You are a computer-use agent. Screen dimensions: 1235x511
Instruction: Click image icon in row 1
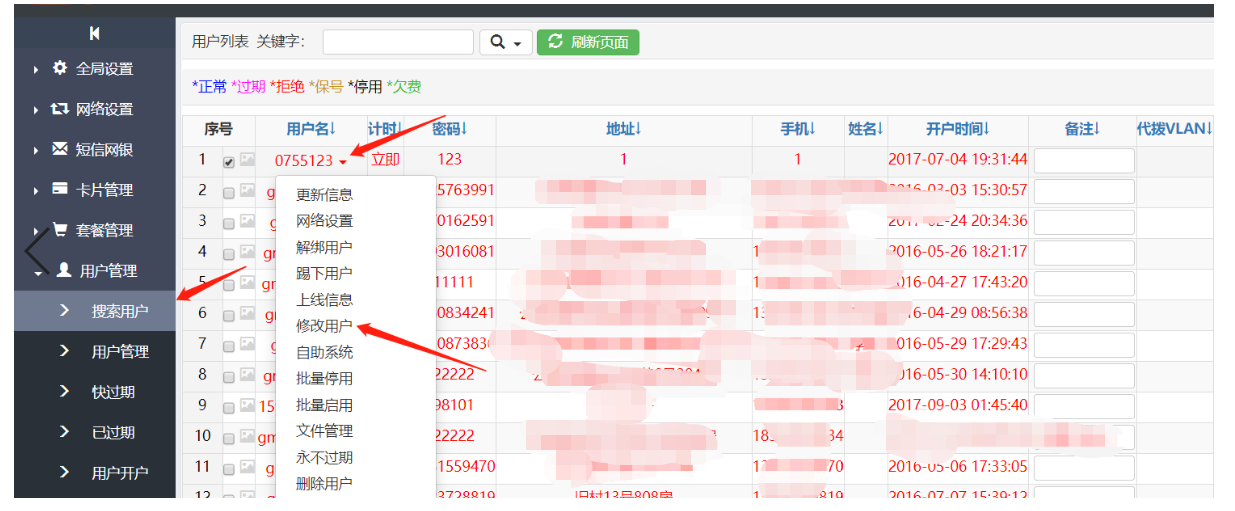pos(247,161)
